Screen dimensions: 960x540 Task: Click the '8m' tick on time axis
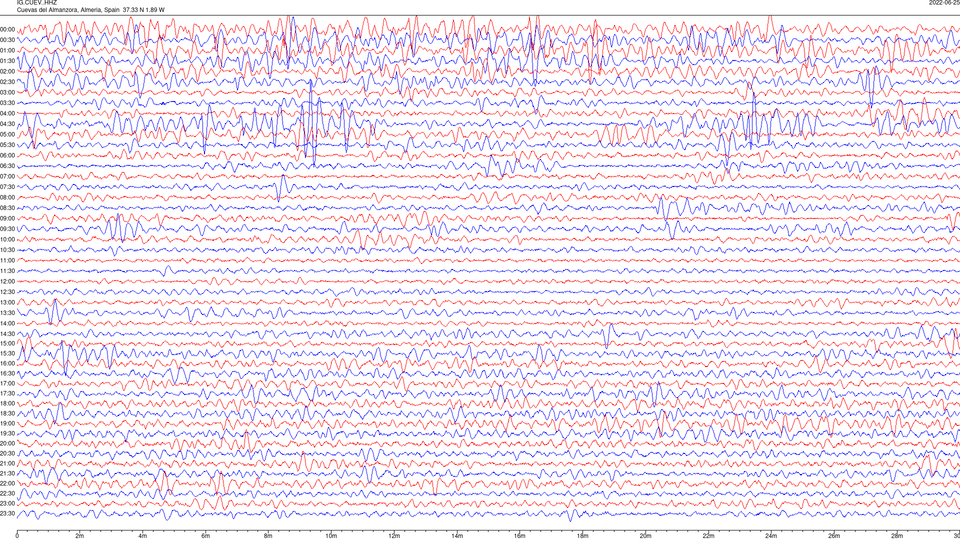268,536
